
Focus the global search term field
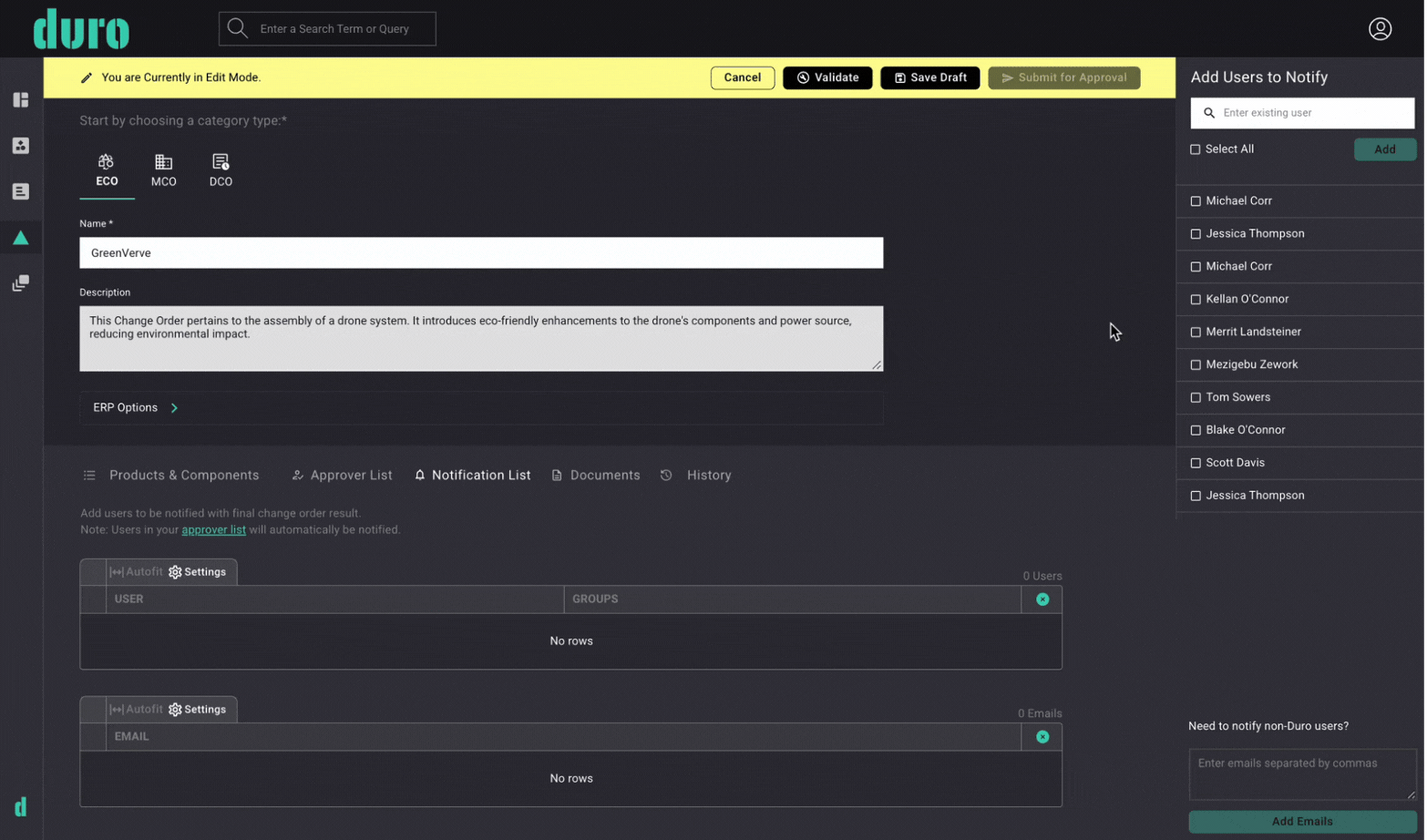click(x=328, y=29)
